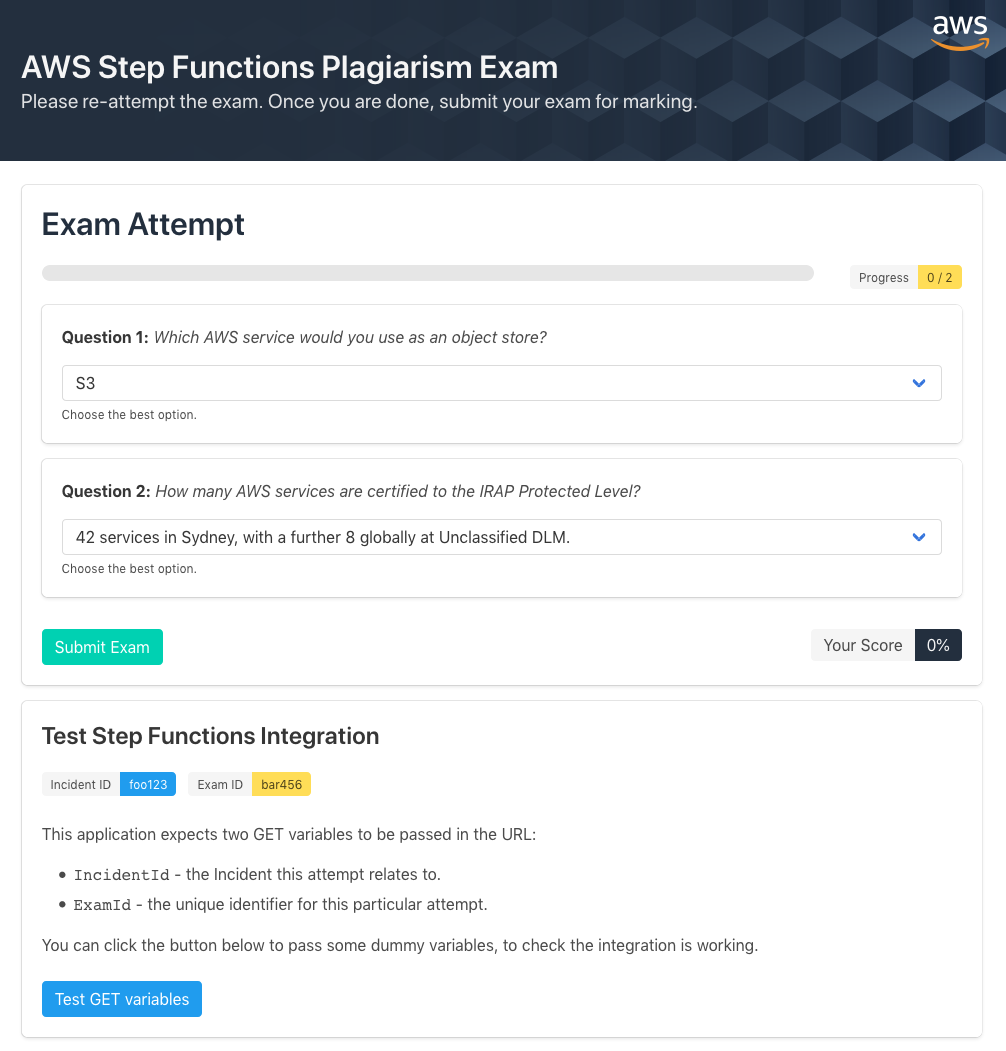Click the AWS Step Functions Plagiarism Exam title
The width and height of the screenshot is (1006, 1051).
click(290, 67)
